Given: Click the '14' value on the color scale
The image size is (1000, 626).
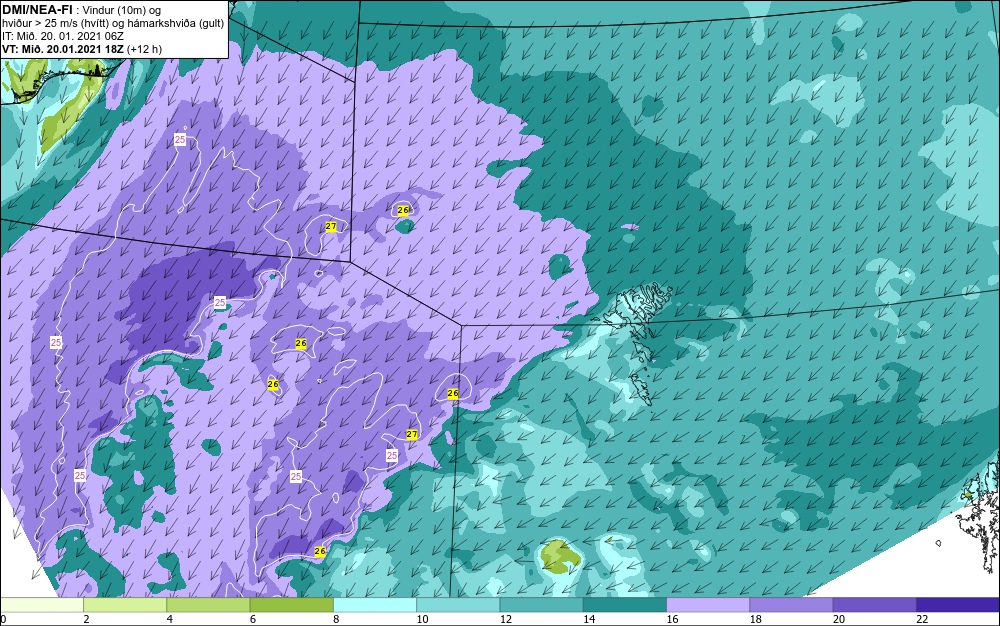Looking at the screenshot, I should (589, 619).
